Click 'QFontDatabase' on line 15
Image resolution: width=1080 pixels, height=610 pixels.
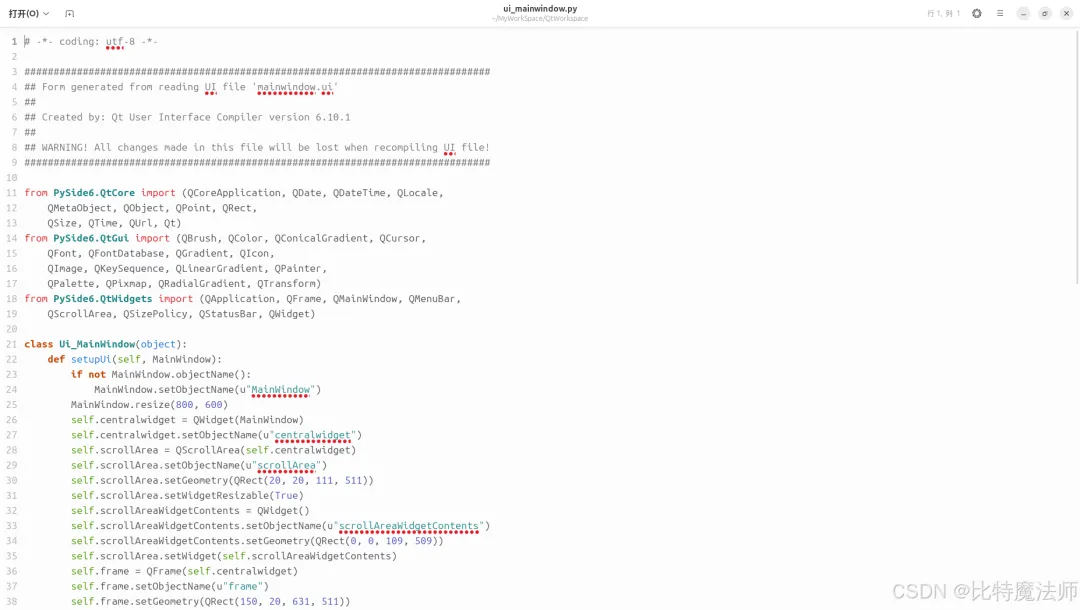click(126, 253)
